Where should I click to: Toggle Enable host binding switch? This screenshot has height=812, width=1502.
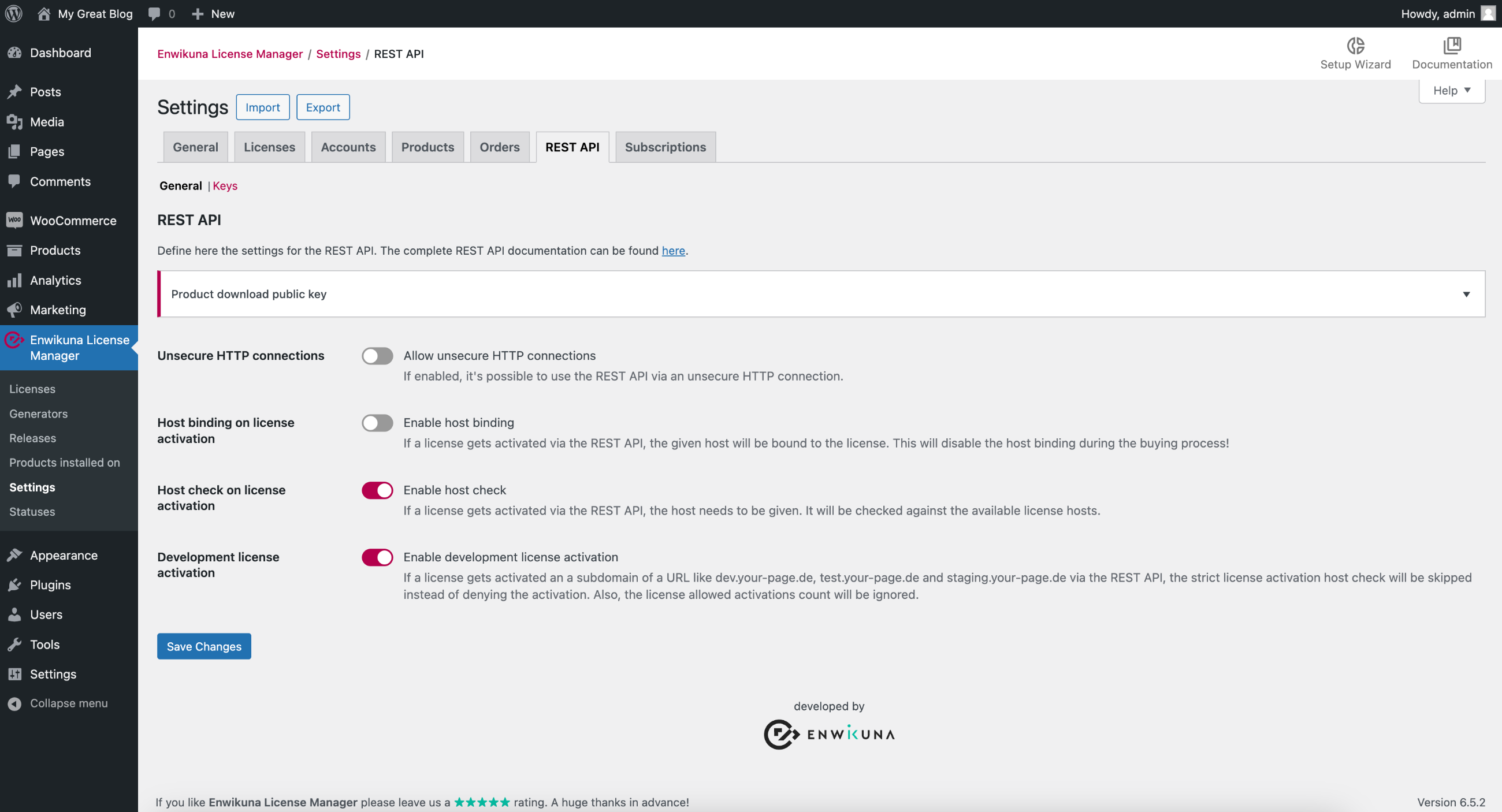[x=377, y=423]
